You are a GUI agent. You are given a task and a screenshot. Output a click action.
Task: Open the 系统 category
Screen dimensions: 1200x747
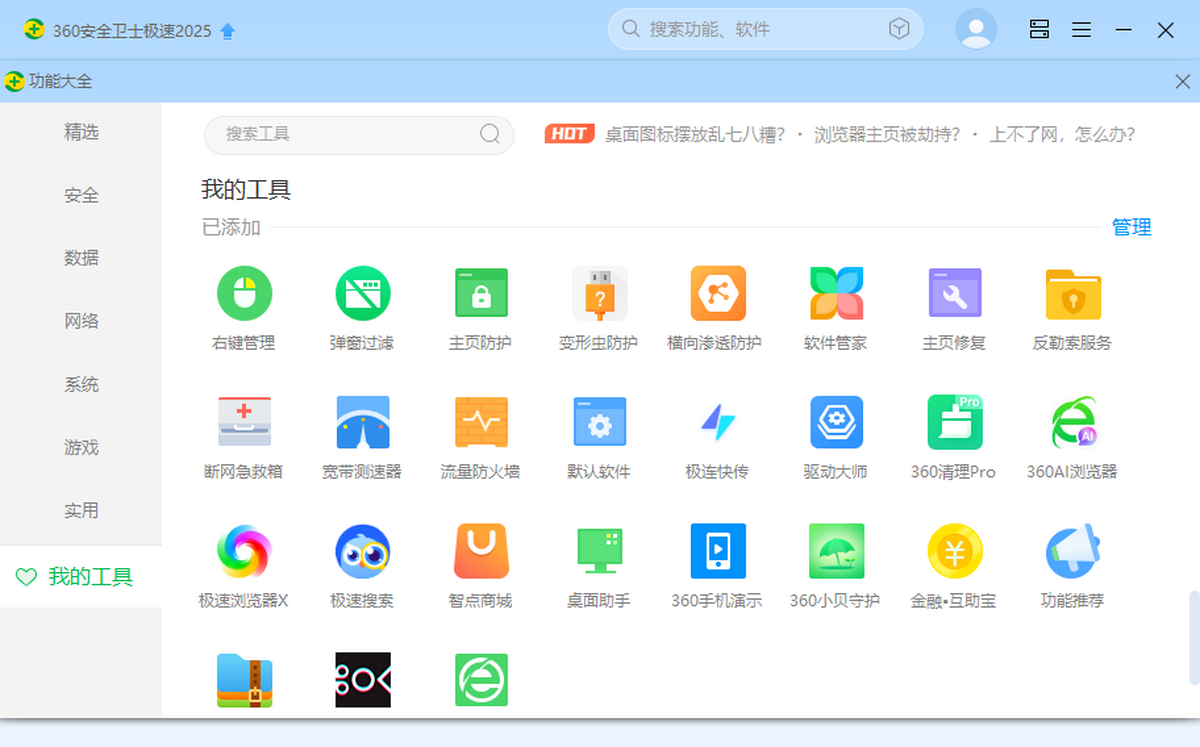tap(81, 384)
